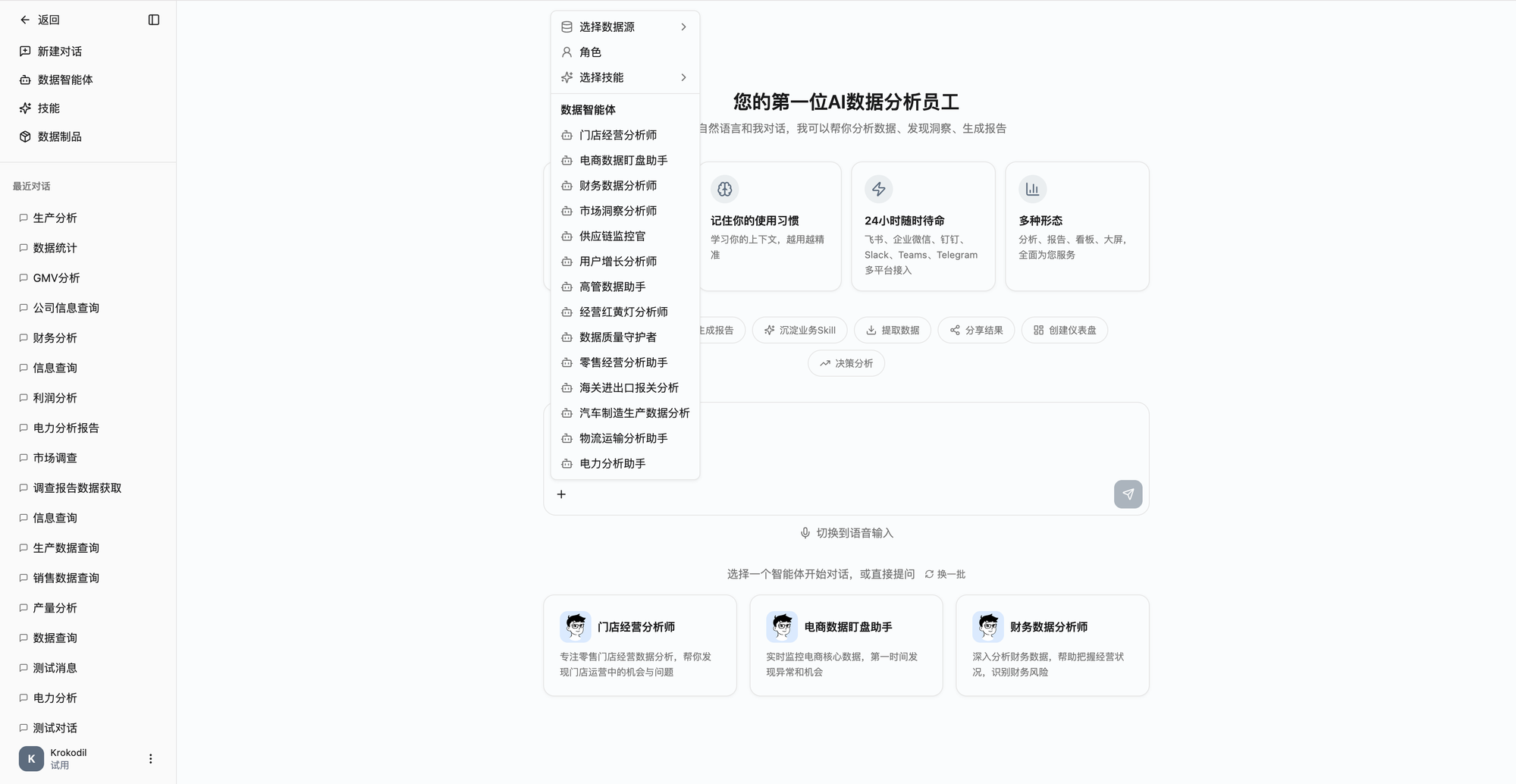Select 数据智能体 in the left sidebar
Image resolution: width=1516 pixels, height=784 pixels.
[67, 79]
